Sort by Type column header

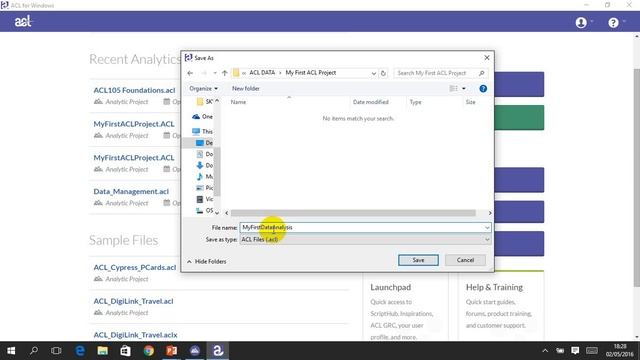click(x=416, y=102)
